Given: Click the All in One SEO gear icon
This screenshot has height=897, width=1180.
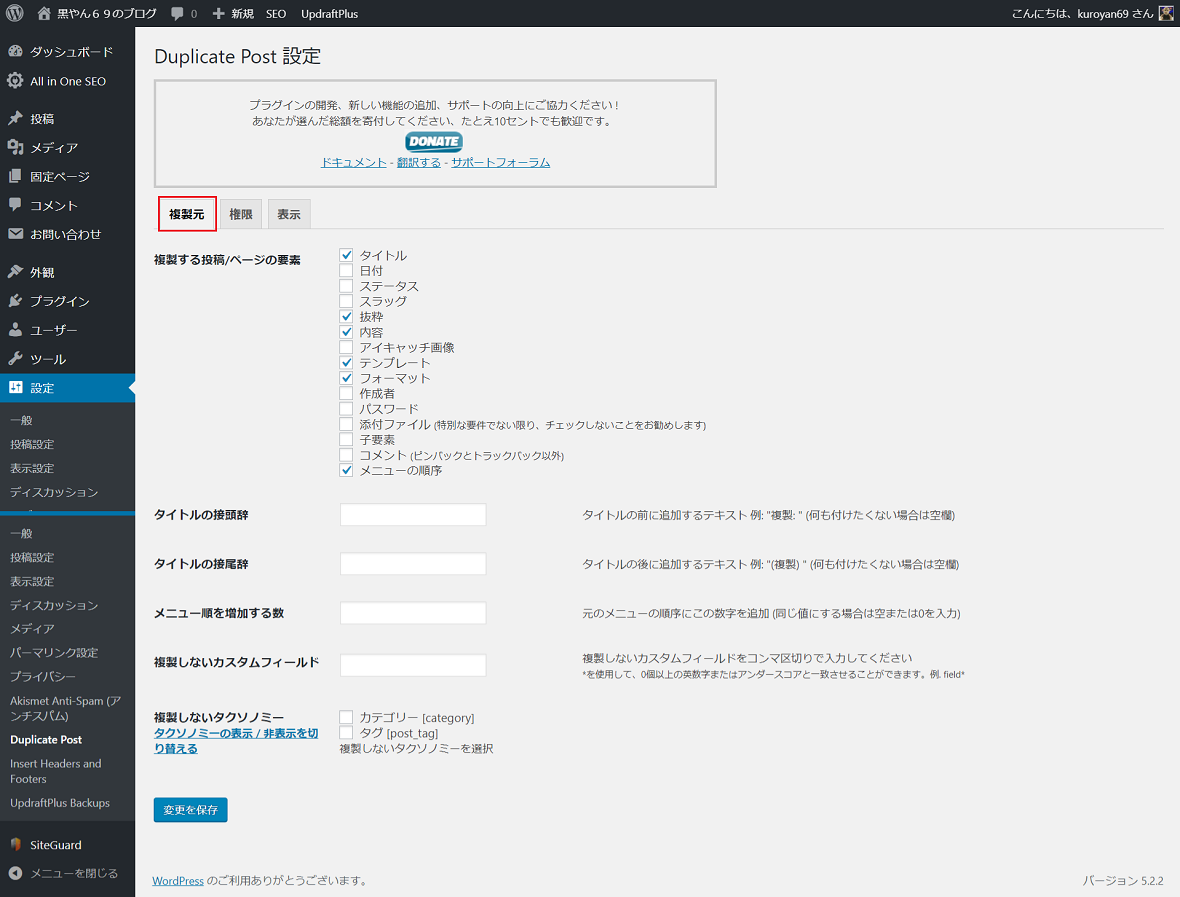Looking at the screenshot, I should pyautogui.click(x=15, y=81).
